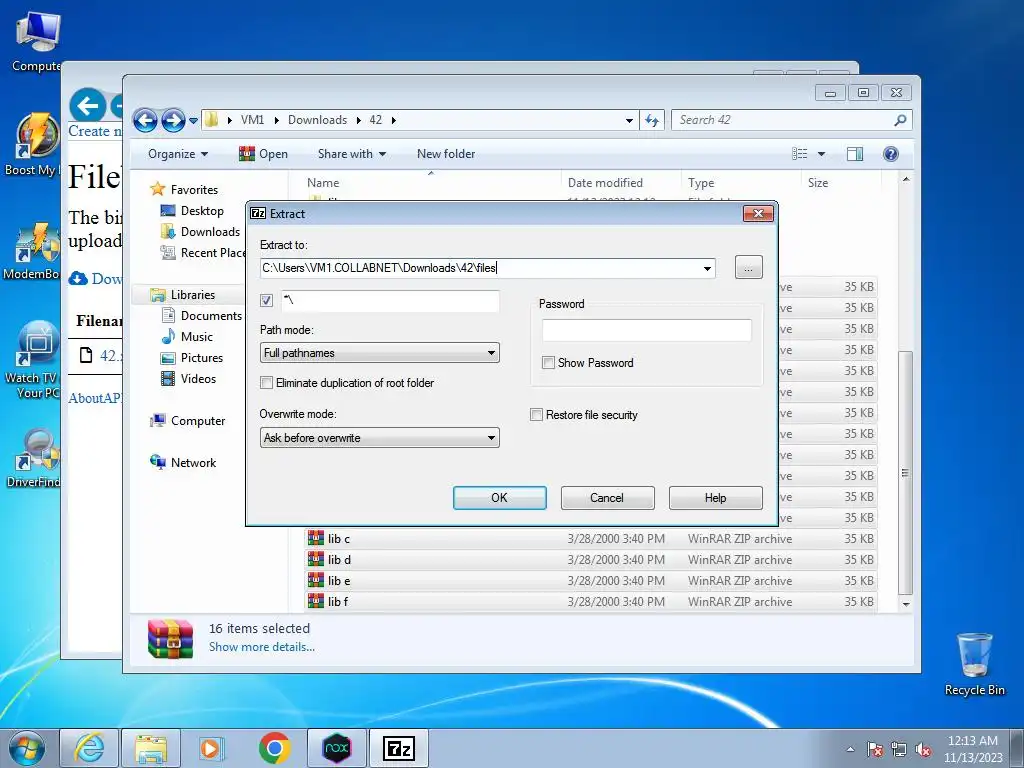Viewport: 1024px width, 768px height.
Task: Click OK in the Extract dialog
Action: click(x=500, y=498)
